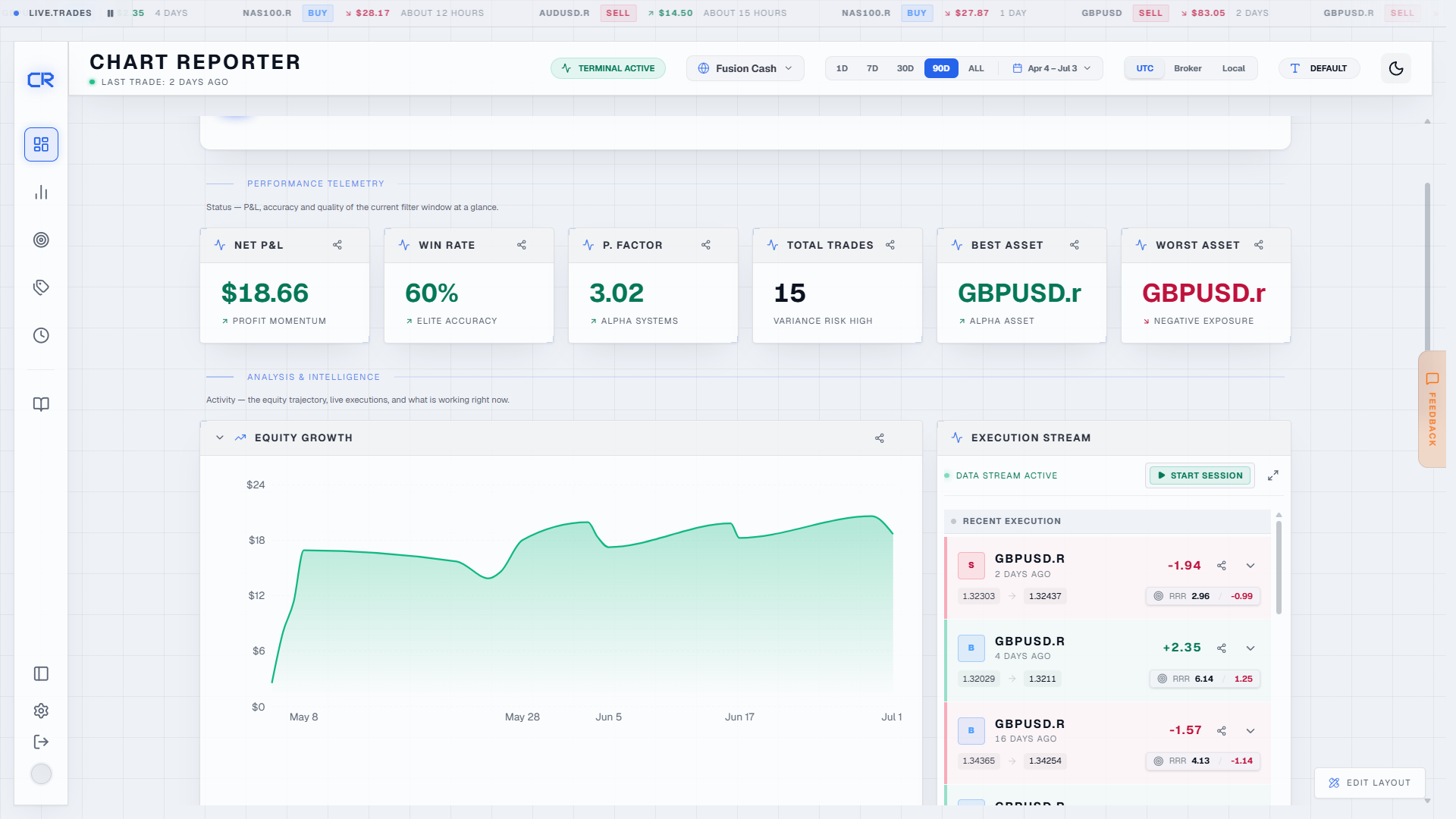Share the +2.35 GBPUSD.R trade
Viewport: 1456px width, 819px height.
click(1222, 648)
